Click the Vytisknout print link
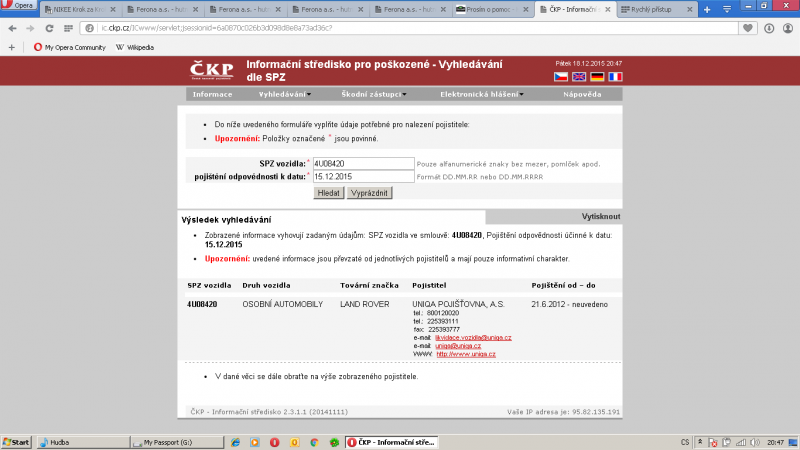Image resolution: width=800 pixels, height=450 pixels. point(601,216)
